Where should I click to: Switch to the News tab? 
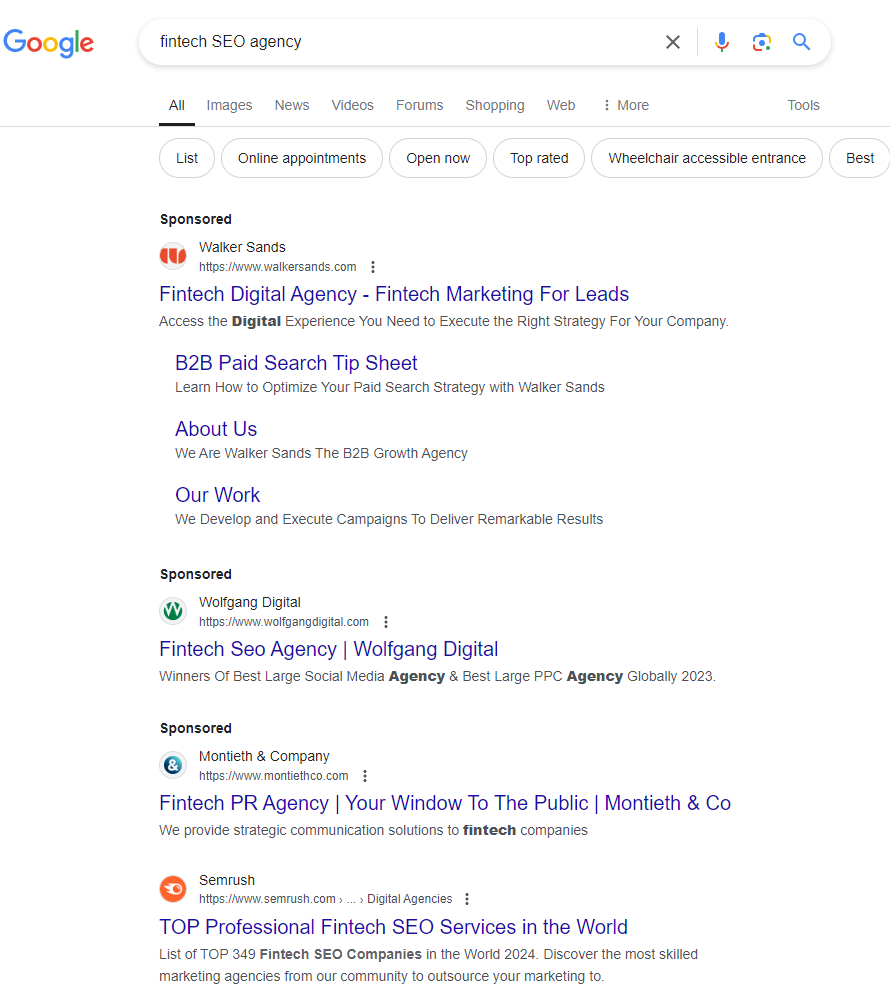(x=292, y=105)
